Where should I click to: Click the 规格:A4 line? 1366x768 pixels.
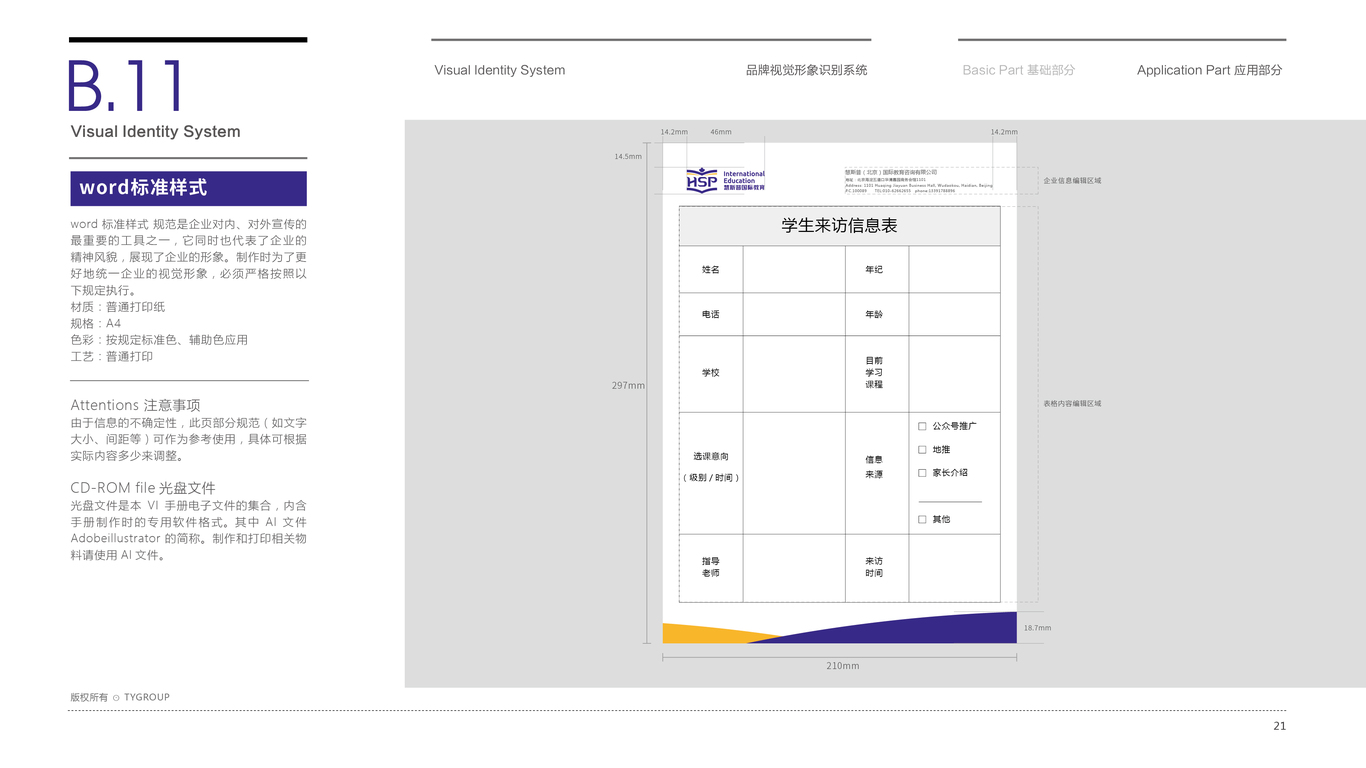click(x=95, y=324)
